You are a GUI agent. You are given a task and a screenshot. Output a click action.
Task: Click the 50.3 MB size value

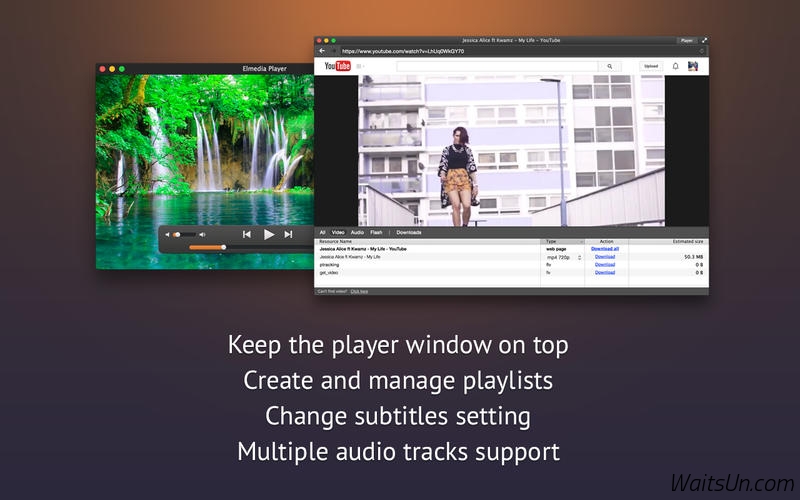(693, 257)
